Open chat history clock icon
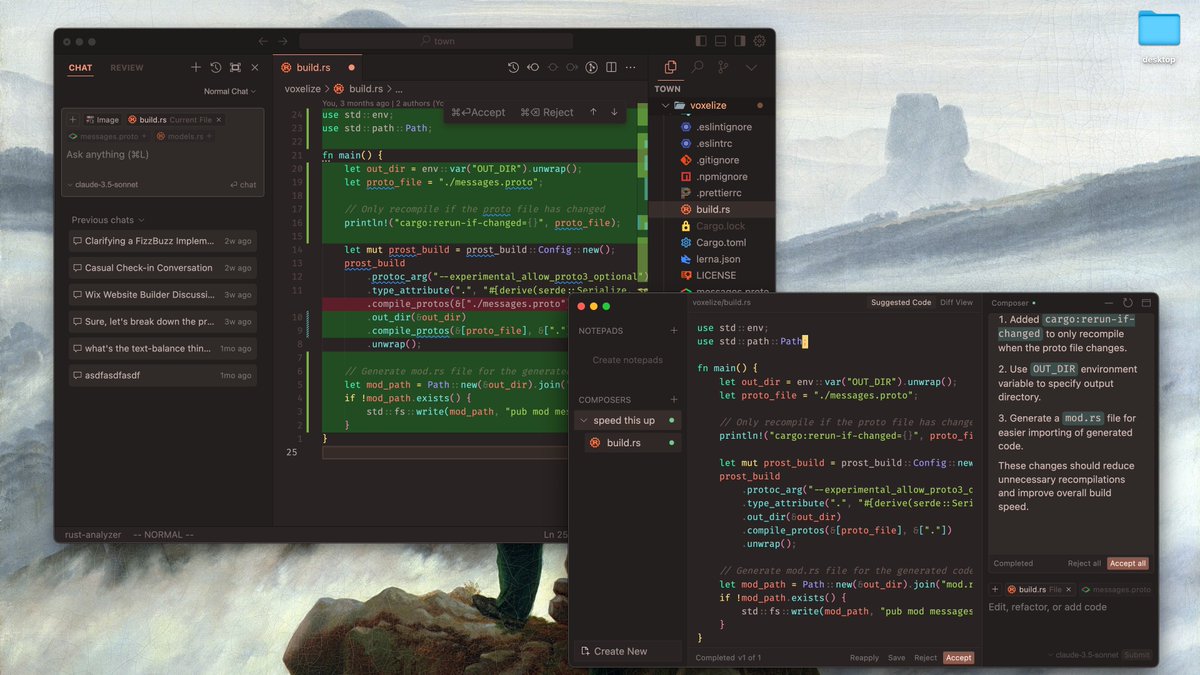The height and width of the screenshot is (675, 1200). click(216, 67)
